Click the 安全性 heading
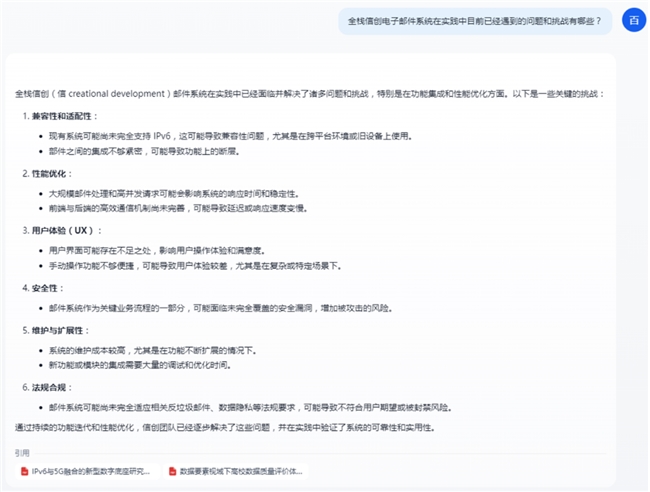The image size is (650, 492). click(x=44, y=288)
